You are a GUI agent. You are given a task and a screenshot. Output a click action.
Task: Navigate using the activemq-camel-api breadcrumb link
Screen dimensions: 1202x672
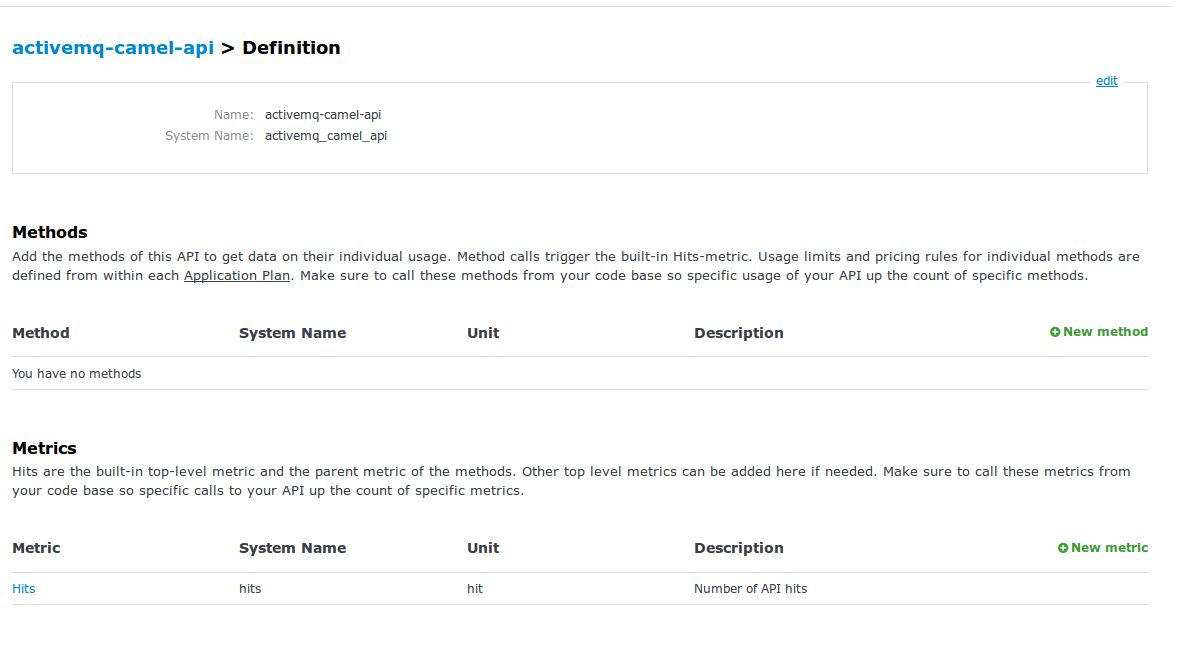(x=113, y=47)
